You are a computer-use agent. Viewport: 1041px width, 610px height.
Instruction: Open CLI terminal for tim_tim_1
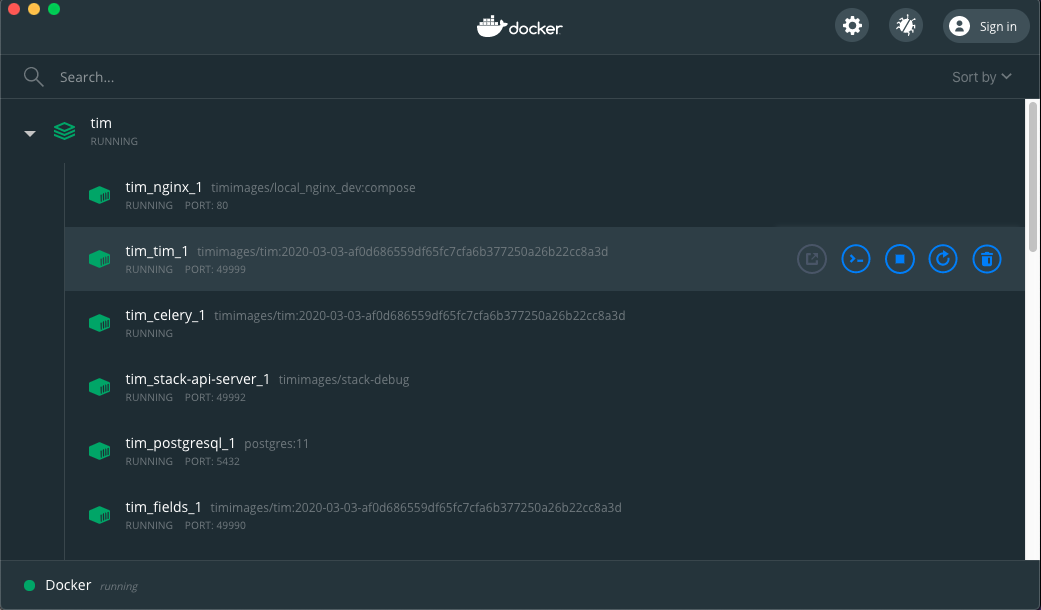tap(856, 259)
